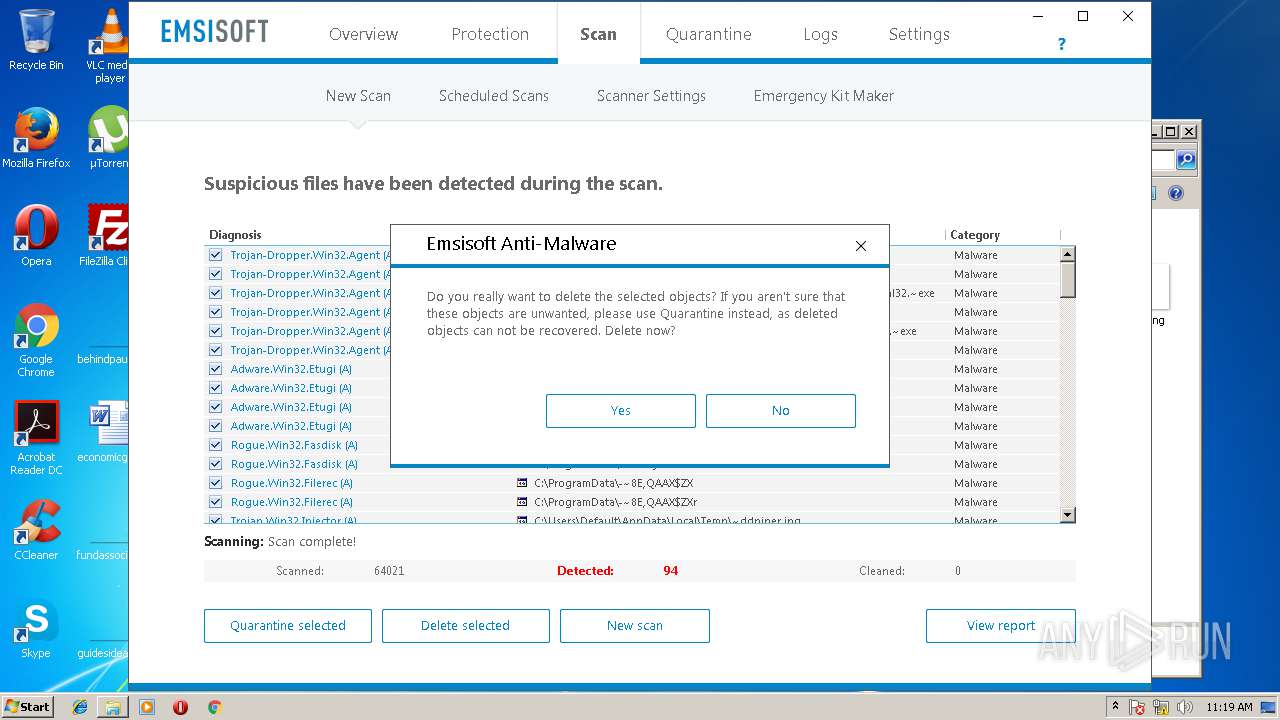Click Delete selected button
The width and height of the screenshot is (1280, 720).
[466, 626]
